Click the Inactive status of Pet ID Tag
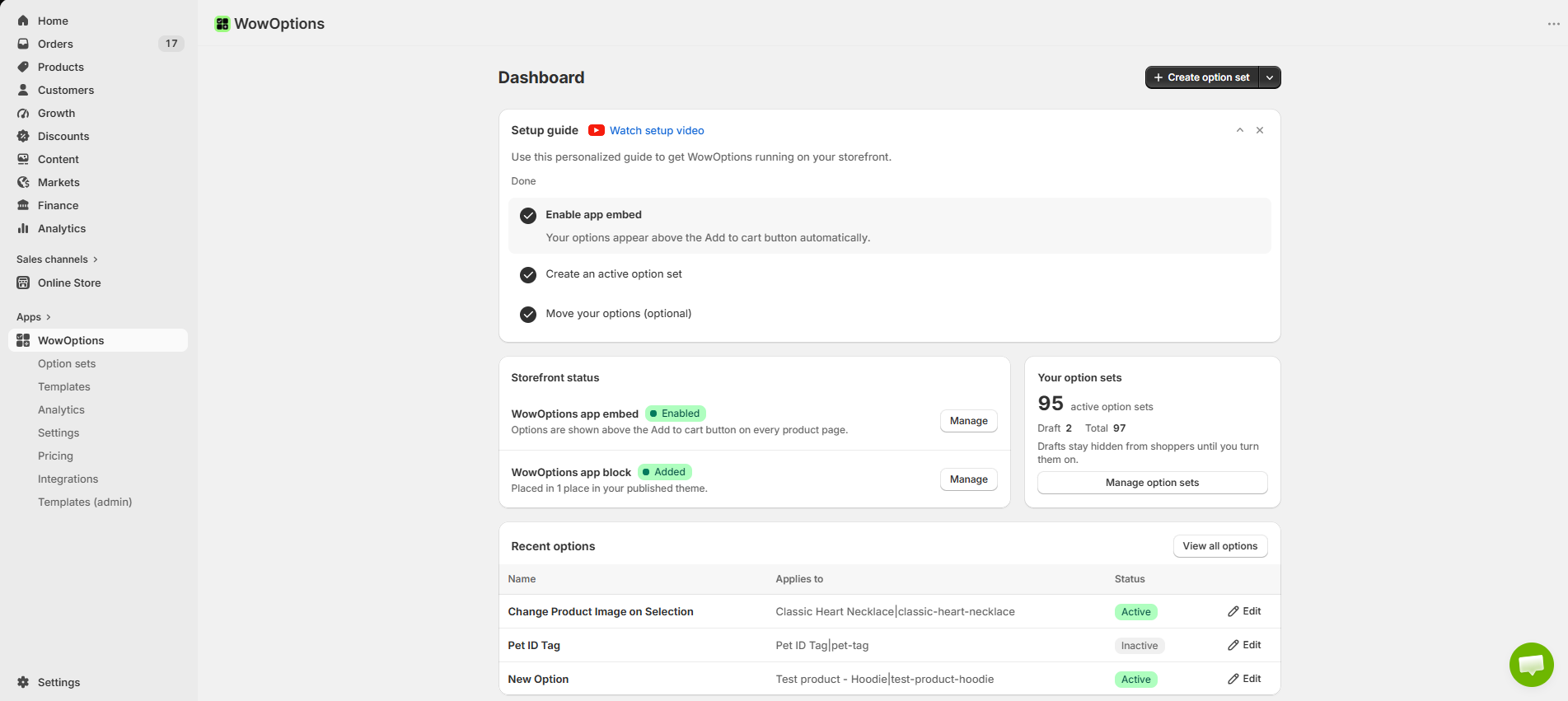This screenshot has height=701, width=1568. coord(1139,646)
